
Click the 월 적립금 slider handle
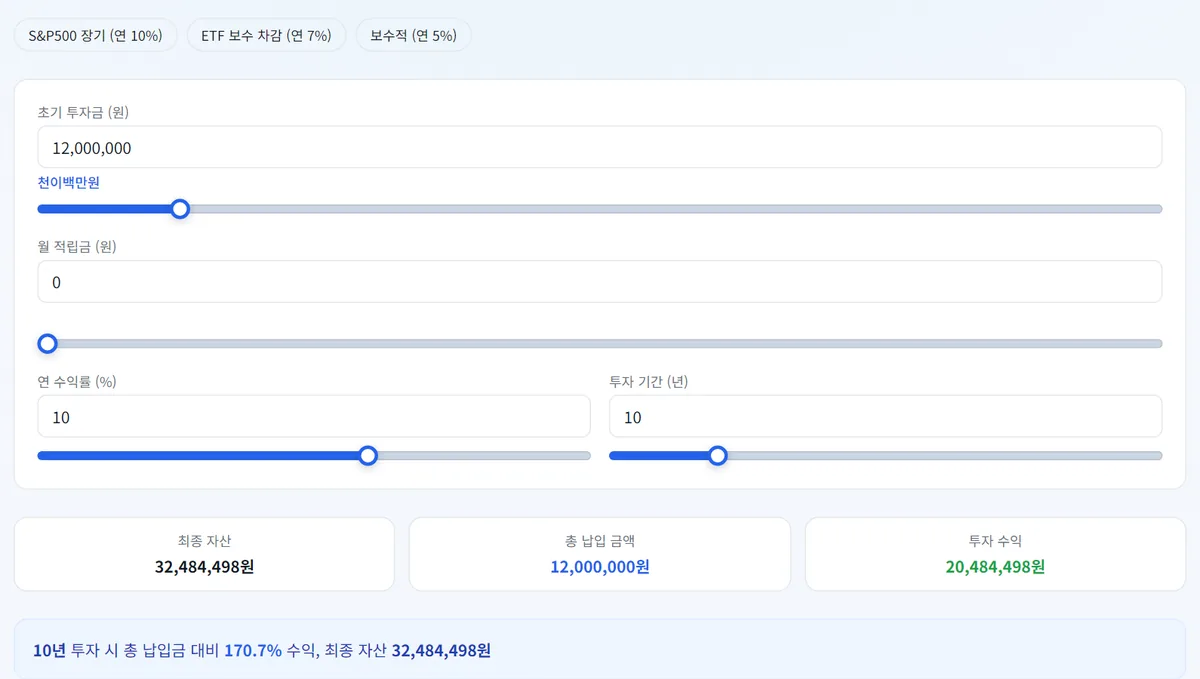tap(47, 344)
